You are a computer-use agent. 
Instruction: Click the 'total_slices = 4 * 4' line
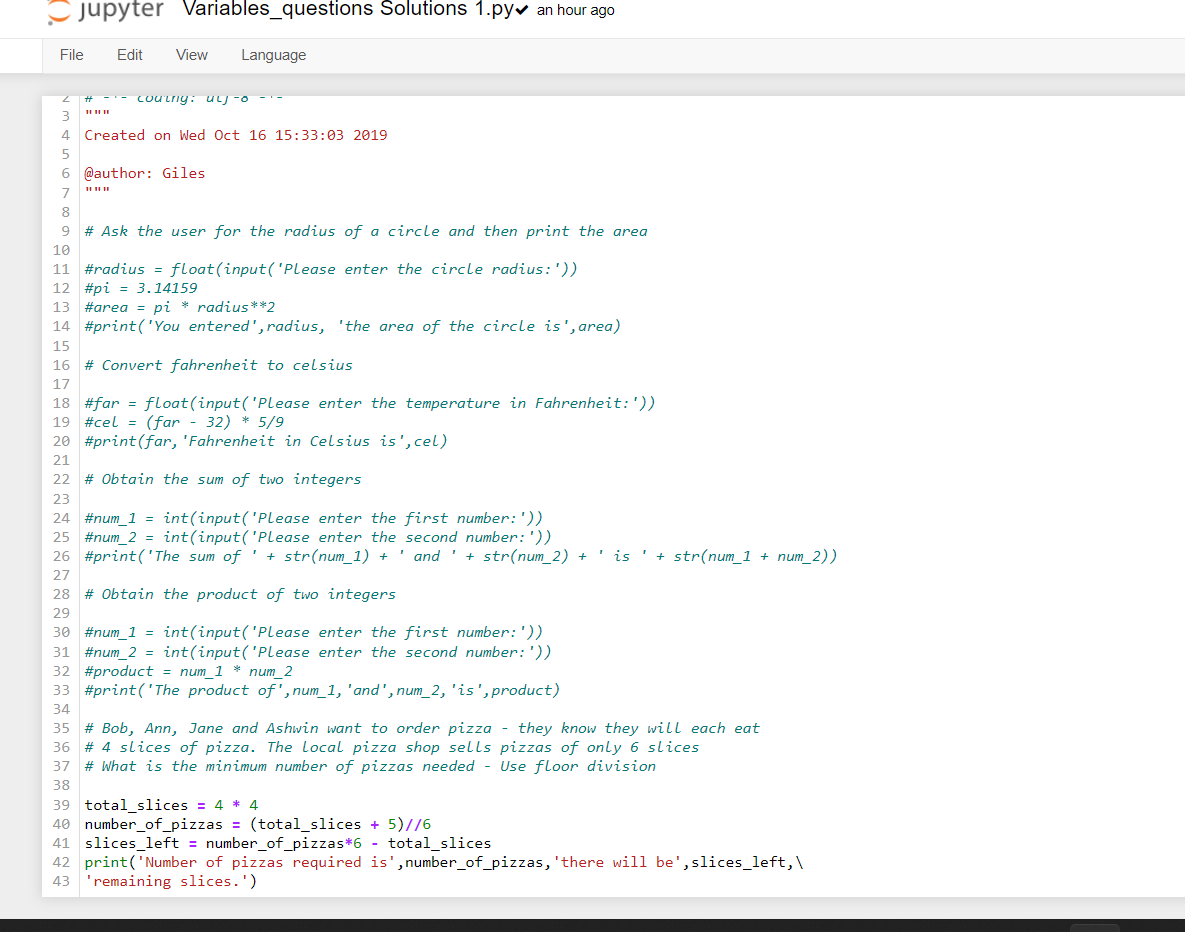[172, 805]
